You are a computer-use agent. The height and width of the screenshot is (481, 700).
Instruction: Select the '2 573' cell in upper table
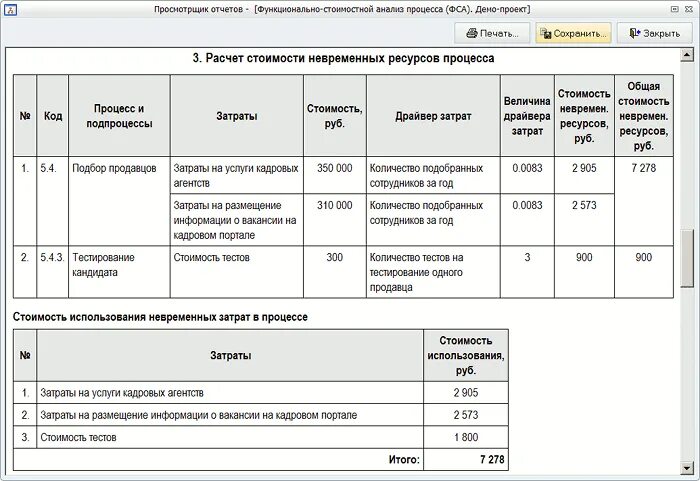[584, 220]
